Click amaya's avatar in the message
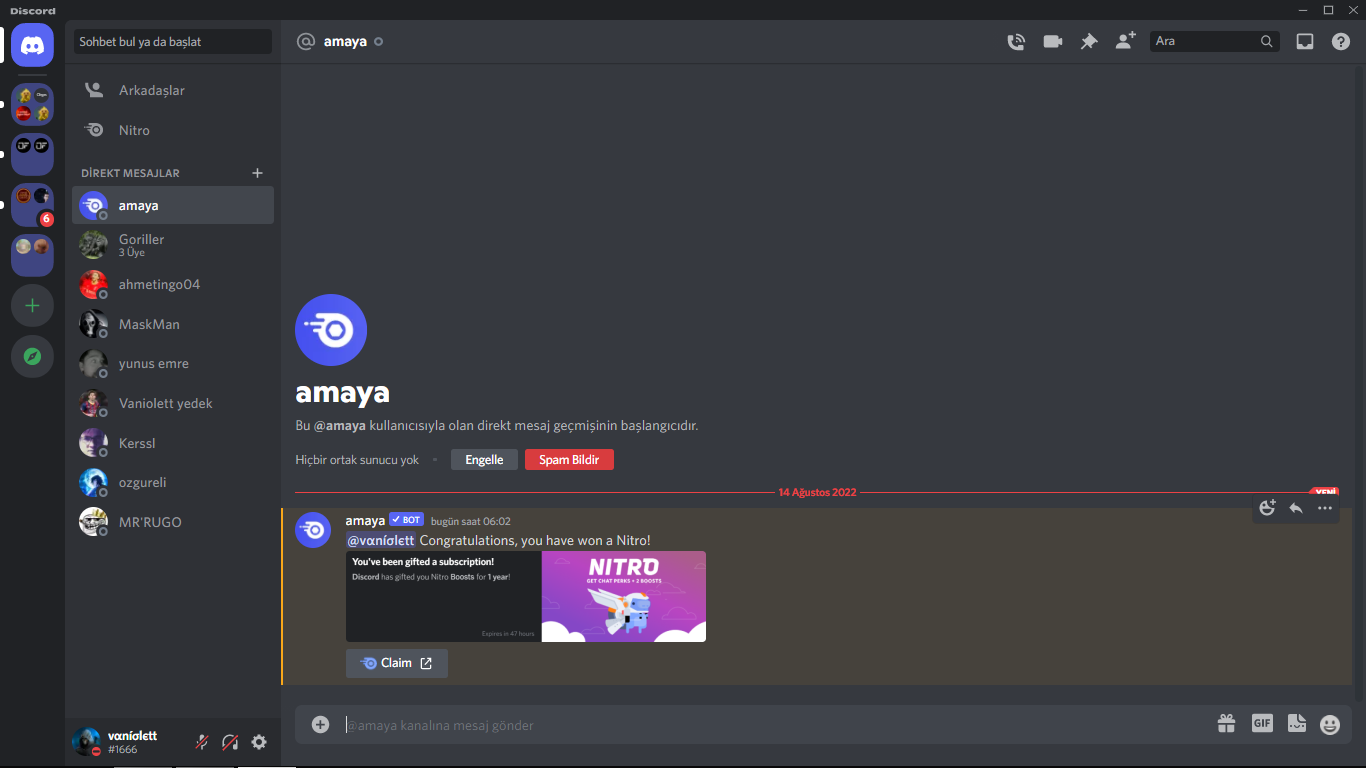The height and width of the screenshot is (768, 1366). point(313,530)
